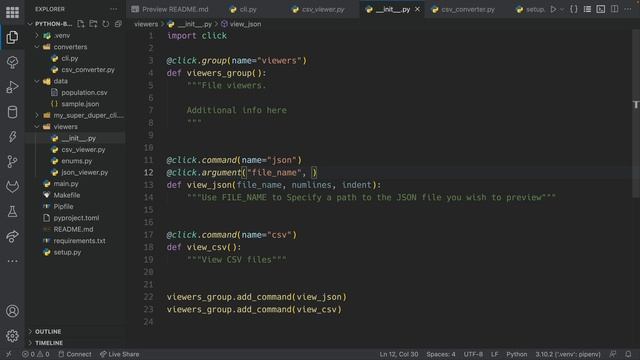Viewport: 640px width, 360px height.
Task: Close the __init__.py tab
Action: (417, 9)
